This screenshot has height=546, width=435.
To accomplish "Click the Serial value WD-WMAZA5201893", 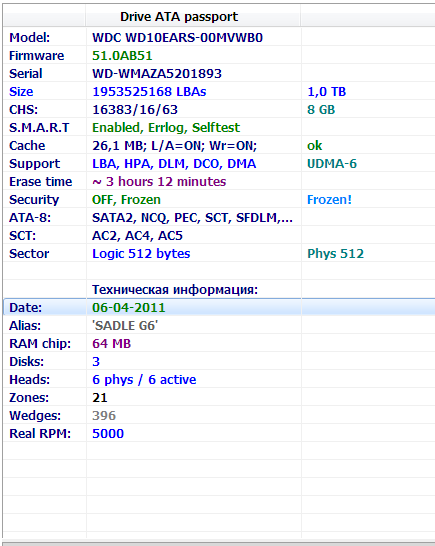I will [x=157, y=73].
